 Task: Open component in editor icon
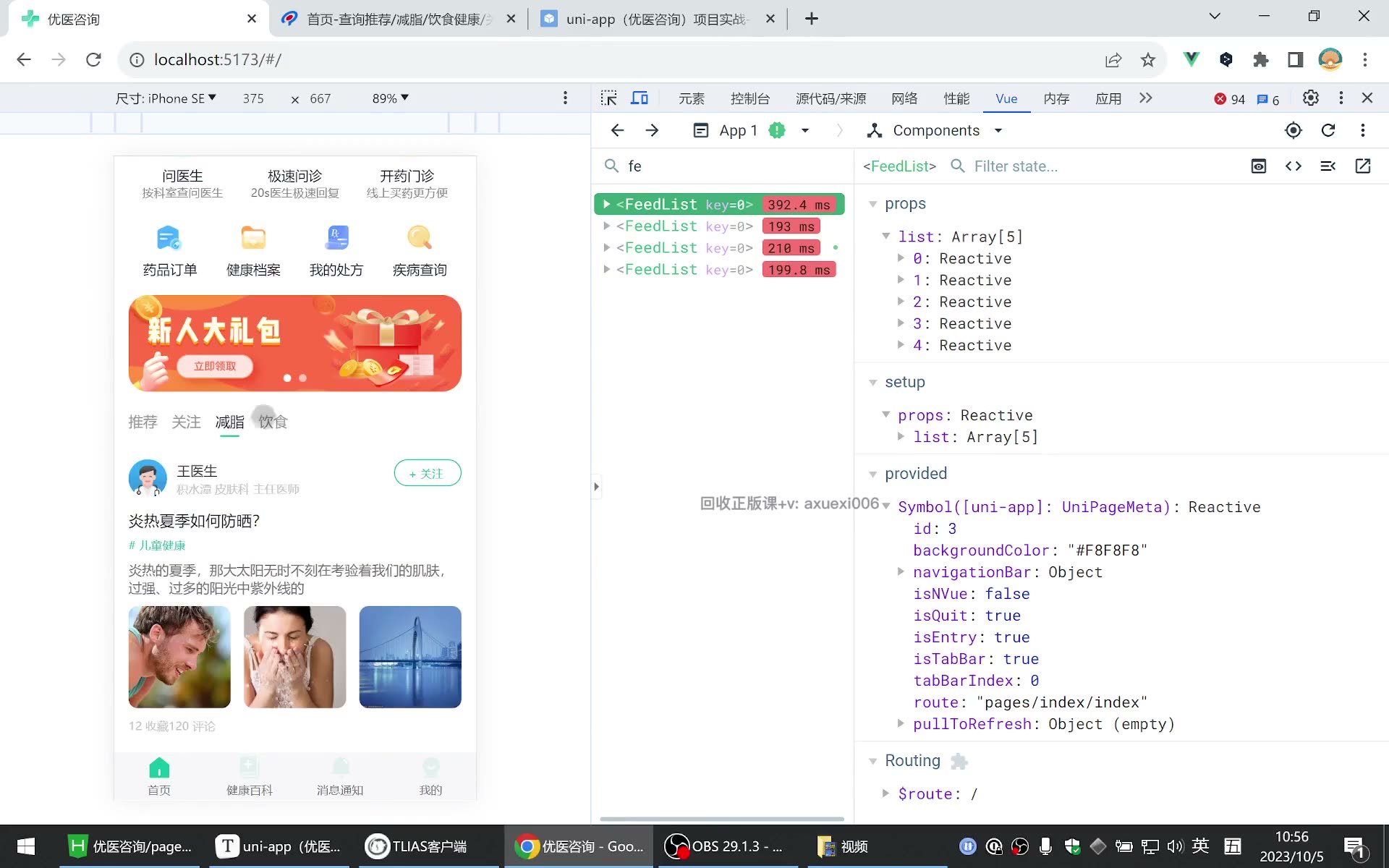[1363, 166]
